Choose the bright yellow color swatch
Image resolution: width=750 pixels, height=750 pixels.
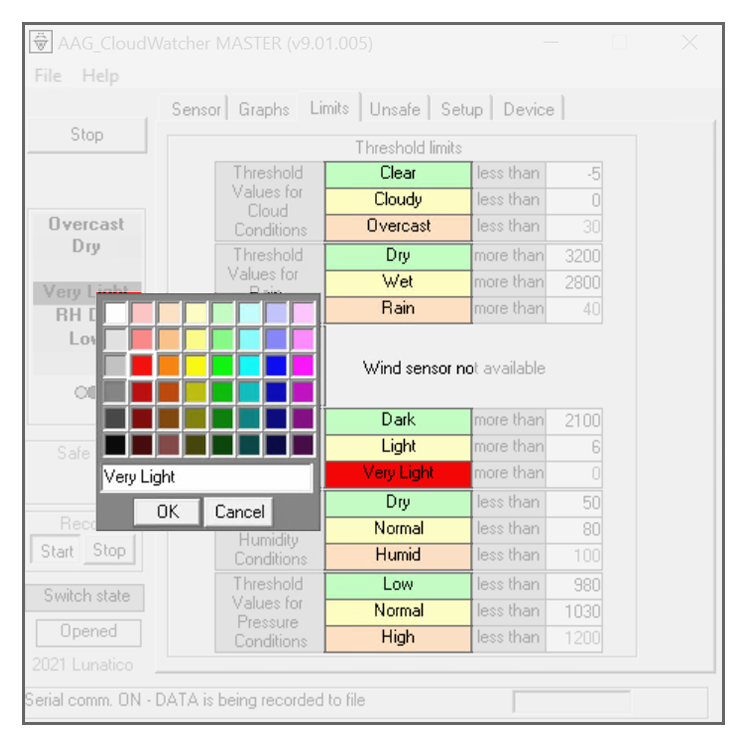tap(196, 365)
